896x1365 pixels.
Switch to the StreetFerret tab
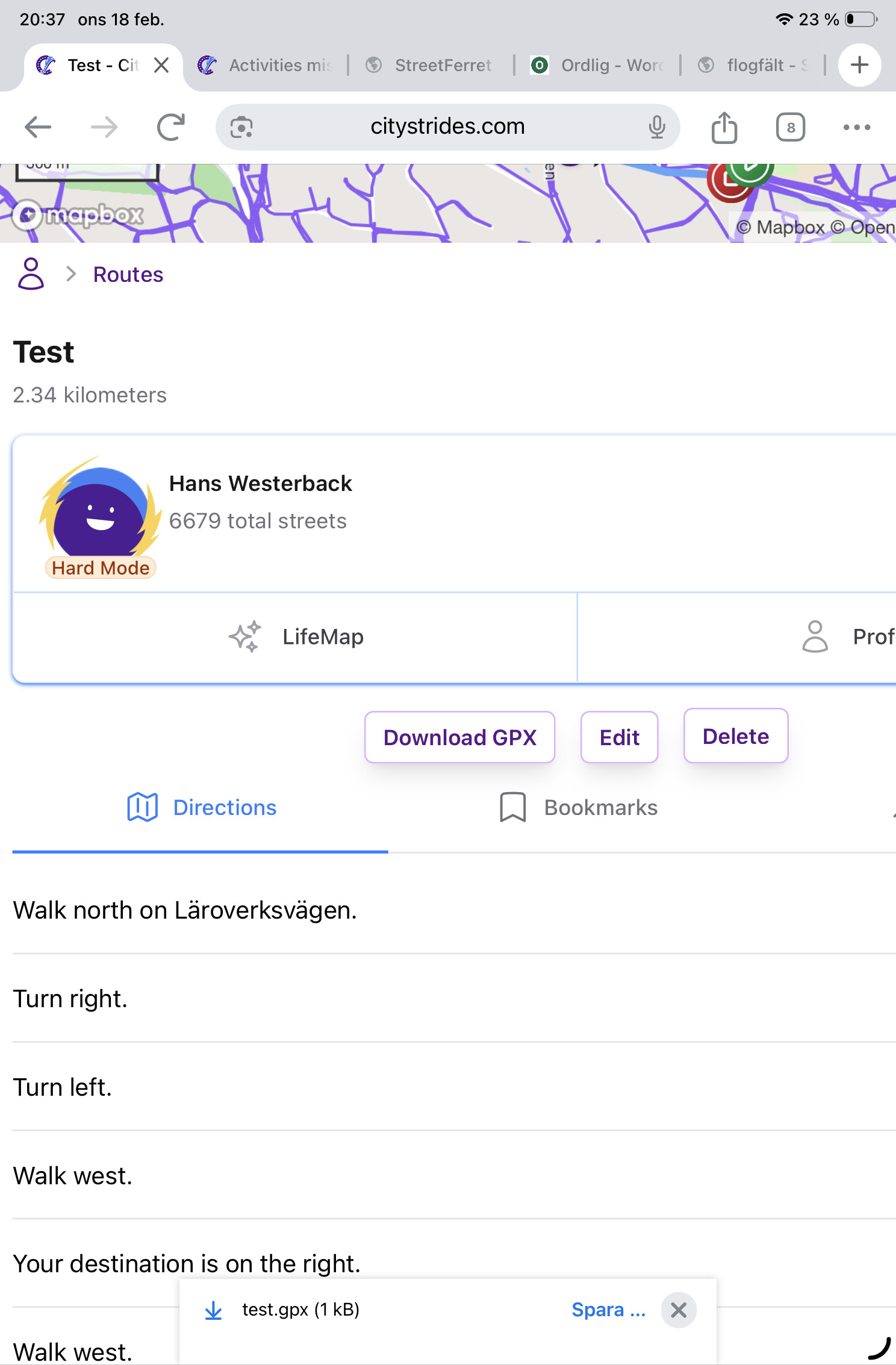[431, 65]
